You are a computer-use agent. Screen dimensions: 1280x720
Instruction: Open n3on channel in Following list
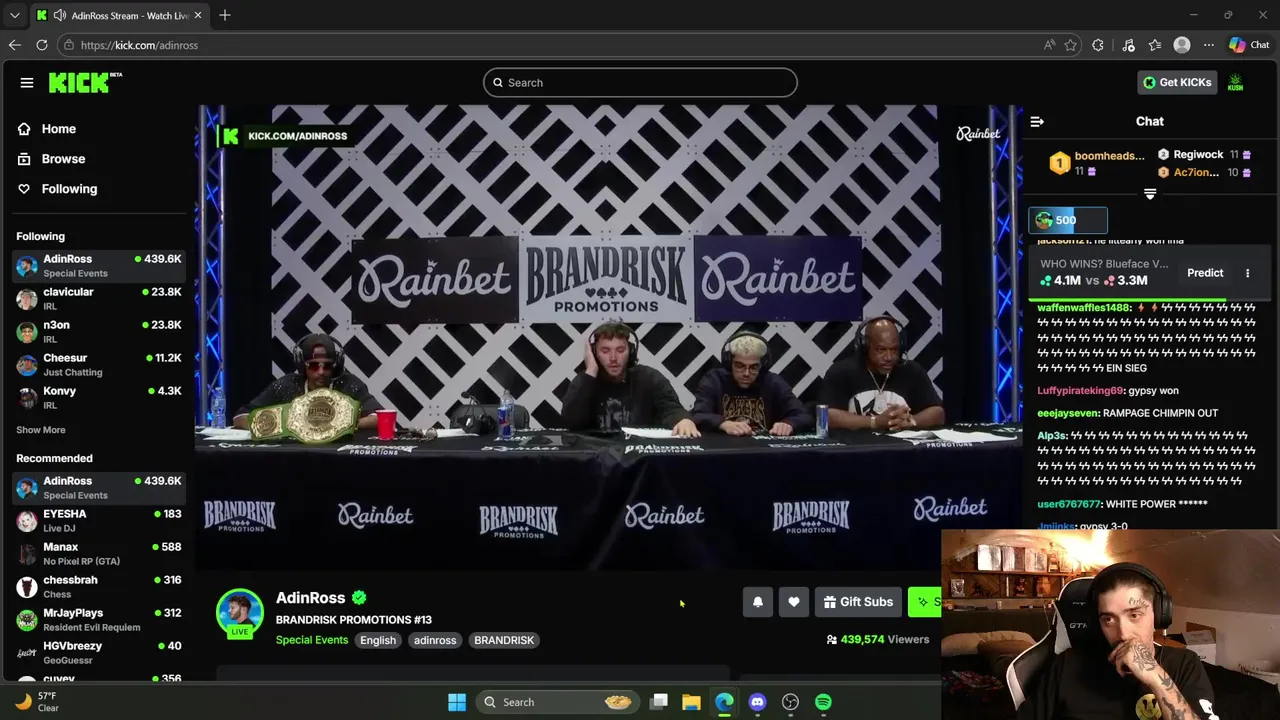click(x=98, y=331)
